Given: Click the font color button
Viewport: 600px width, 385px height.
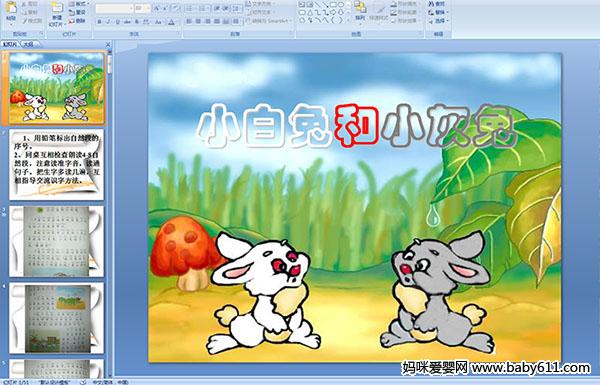Looking at the screenshot, I should point(171,22).
